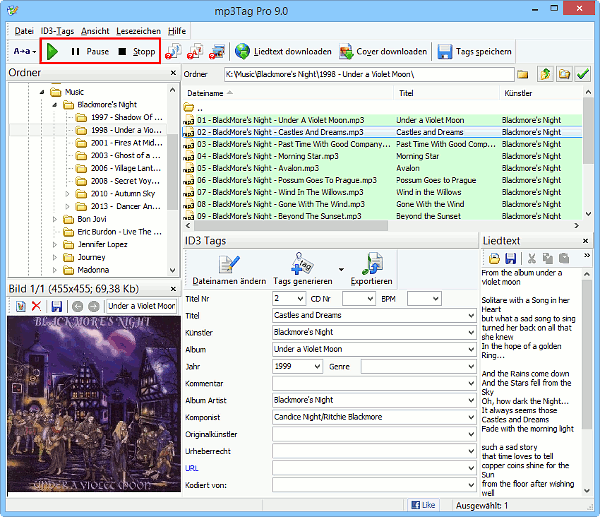Viewport: 600px width, 517px height.
Task: Open the CD Nr dropdown
Action: click(370, 299)
